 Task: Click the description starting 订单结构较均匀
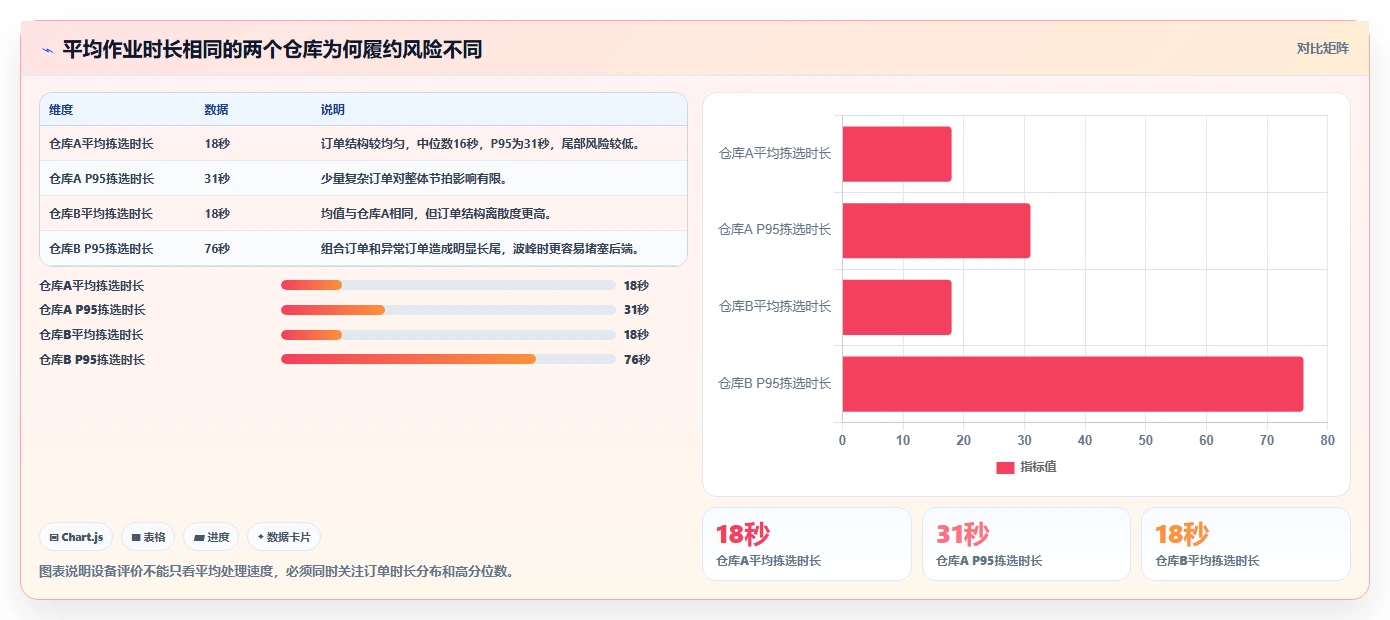[x=480, y=144]
